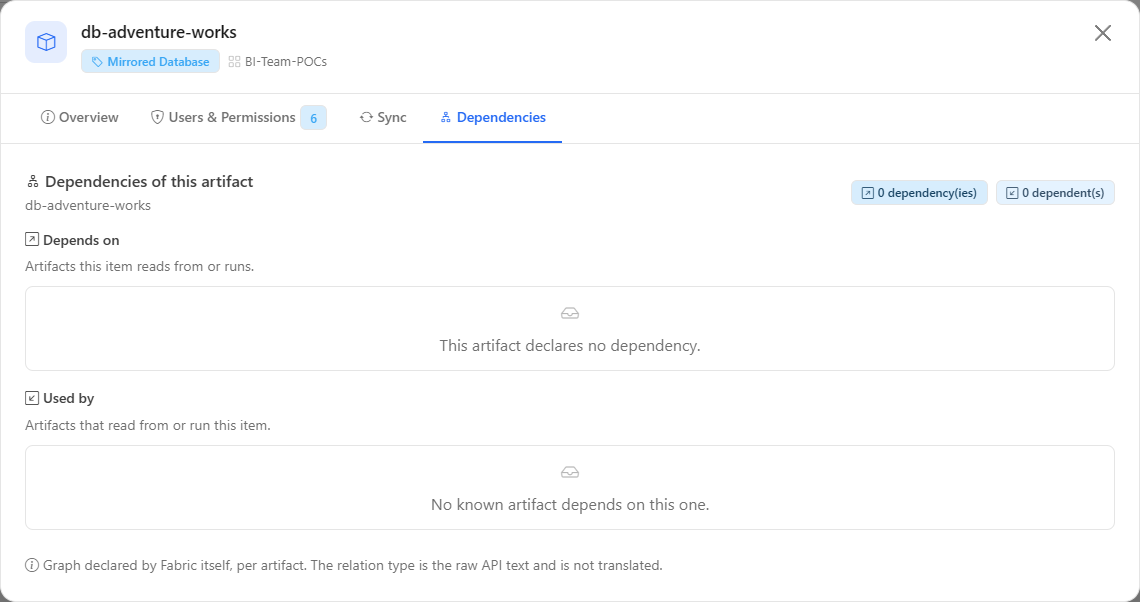Open the Overview tab
Image resolution: width=1140 pixels, height=602 pixels.
[79, 118]
